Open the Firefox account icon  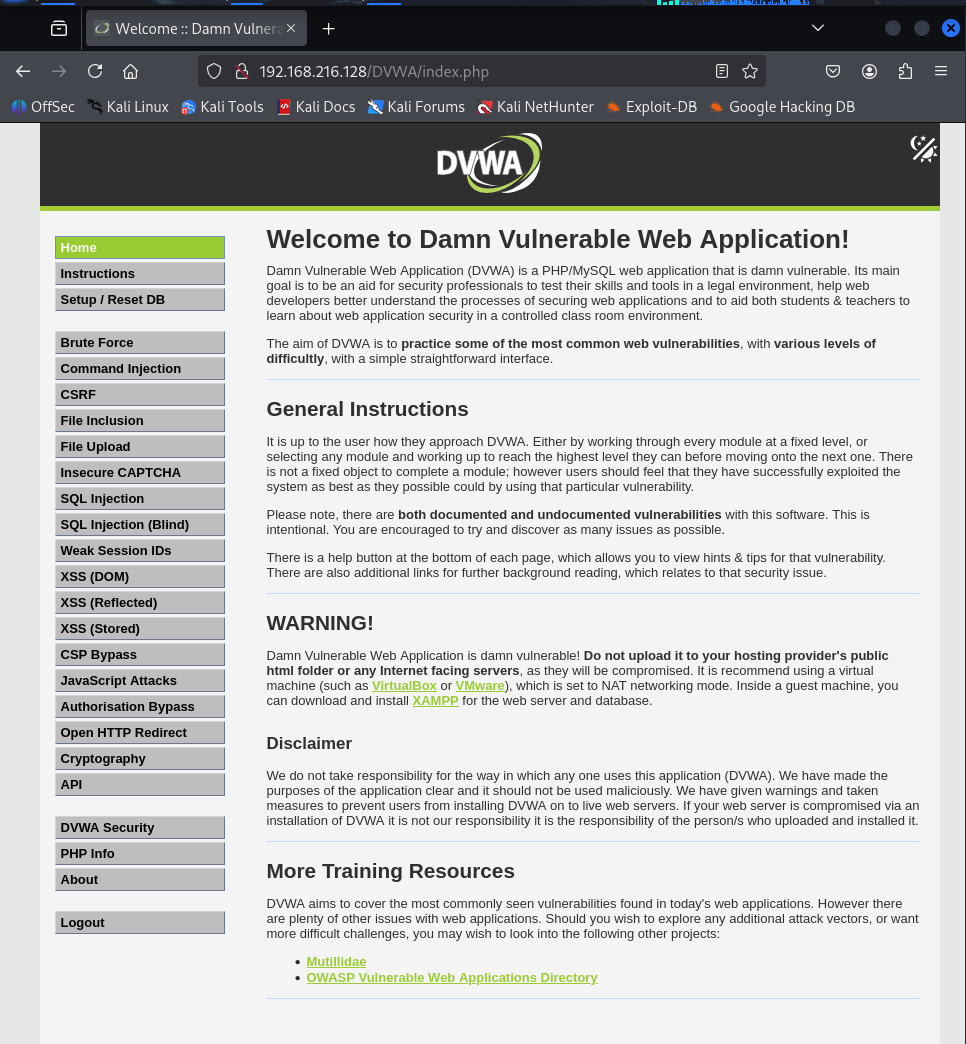[x=869, y=71]
